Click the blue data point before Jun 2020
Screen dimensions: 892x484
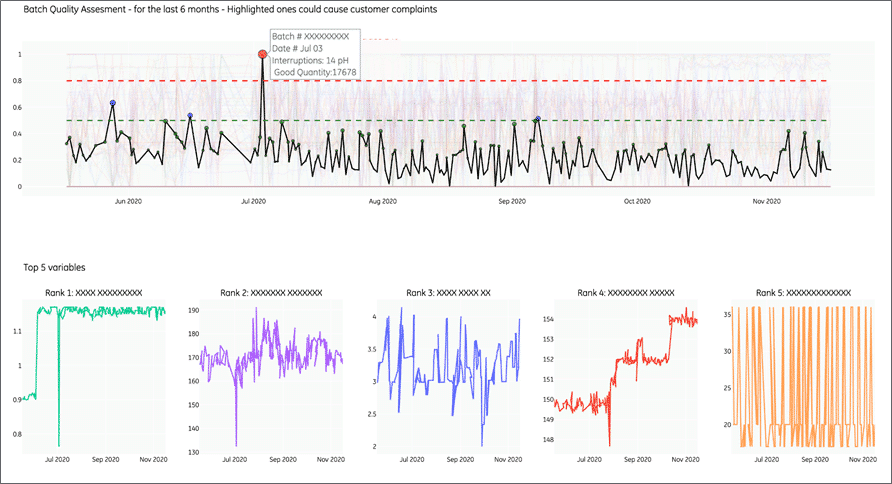tap(113, 103)
